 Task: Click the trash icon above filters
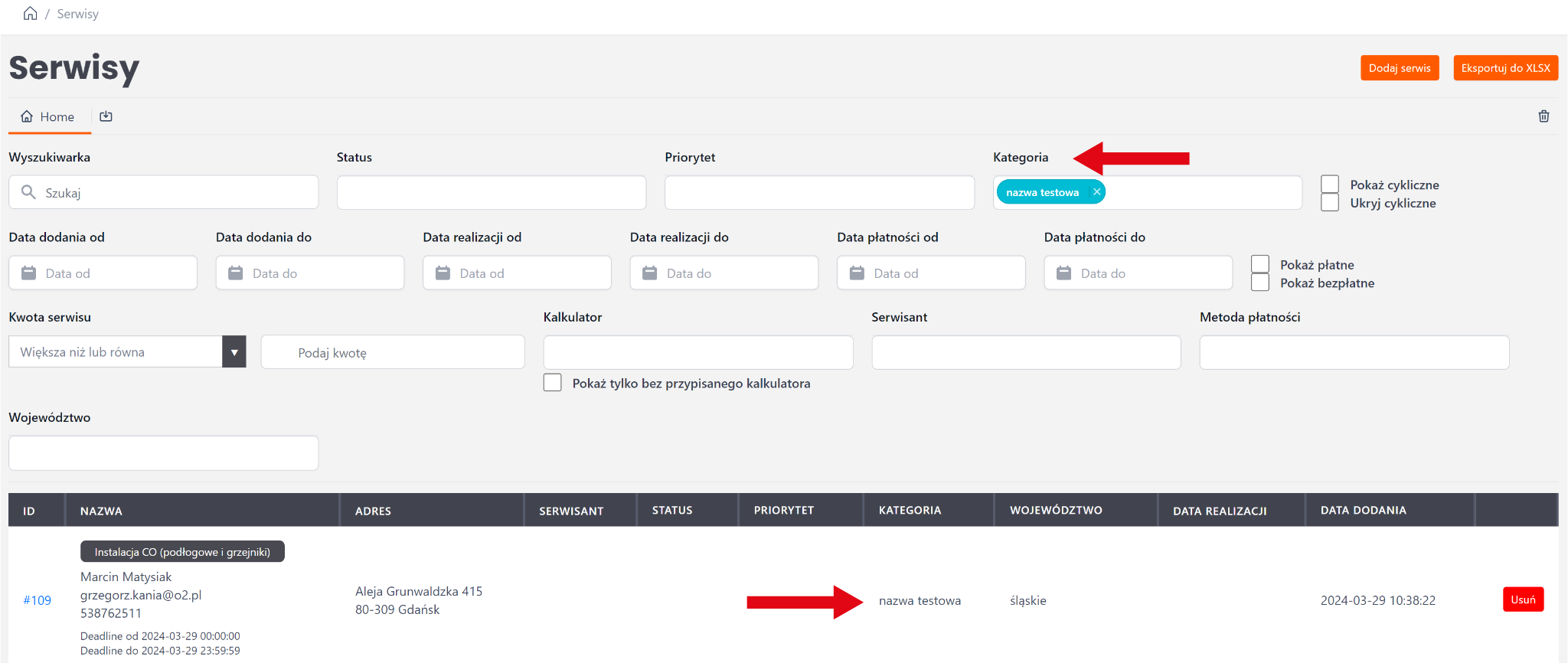click(1543, 116)
